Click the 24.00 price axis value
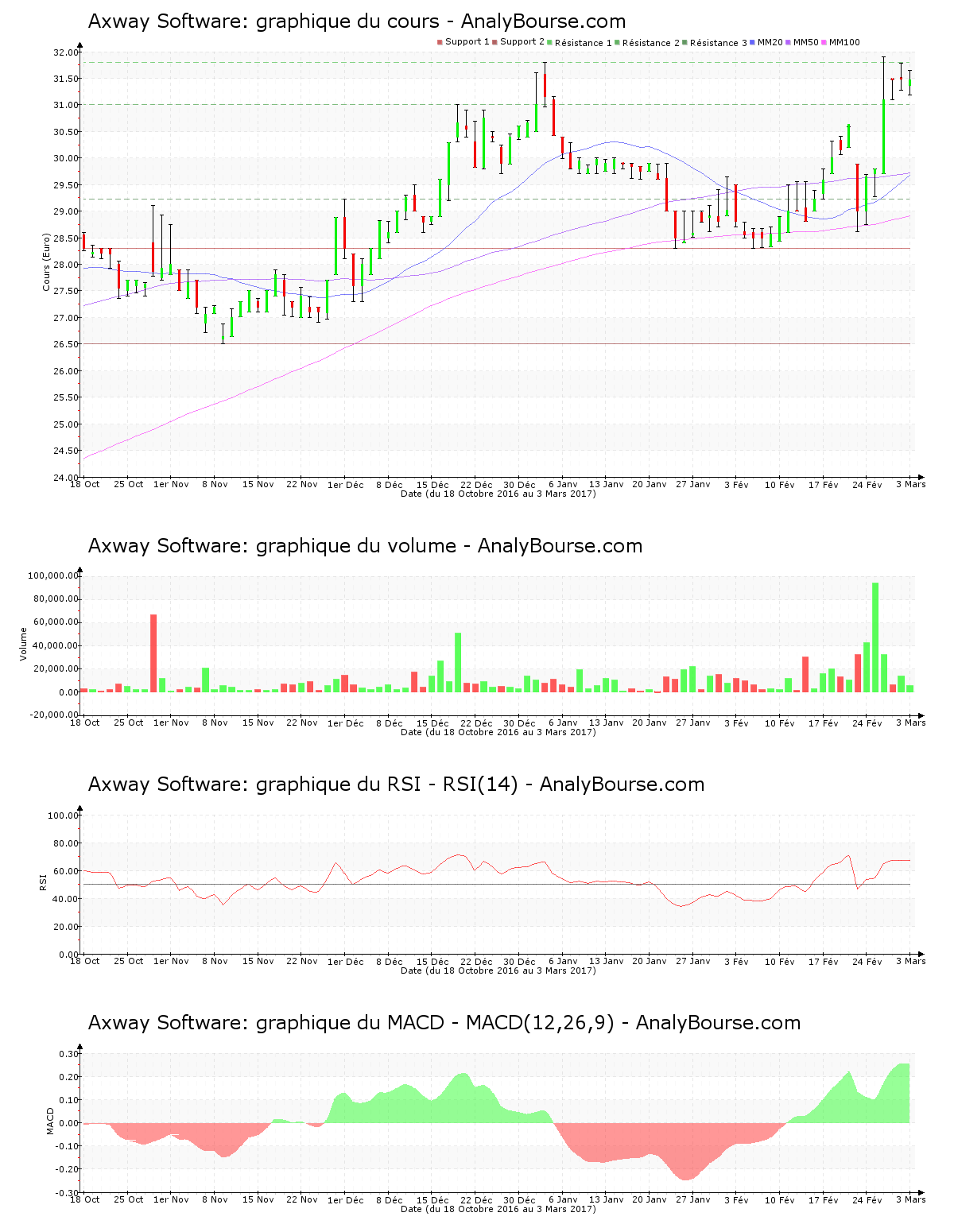 point(65,478)
